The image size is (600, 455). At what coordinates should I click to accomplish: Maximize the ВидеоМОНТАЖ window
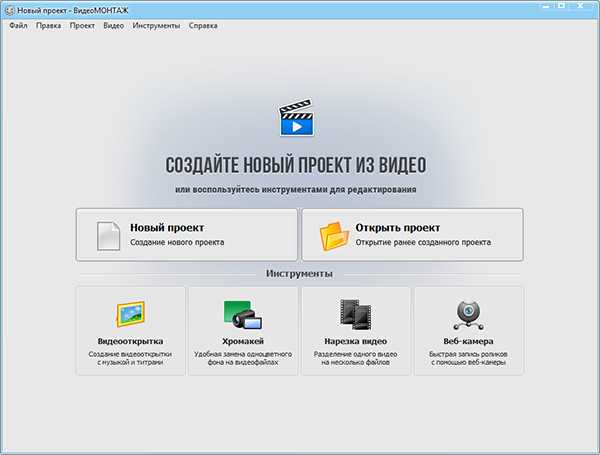pyautogui.click(x=561, y=5)
